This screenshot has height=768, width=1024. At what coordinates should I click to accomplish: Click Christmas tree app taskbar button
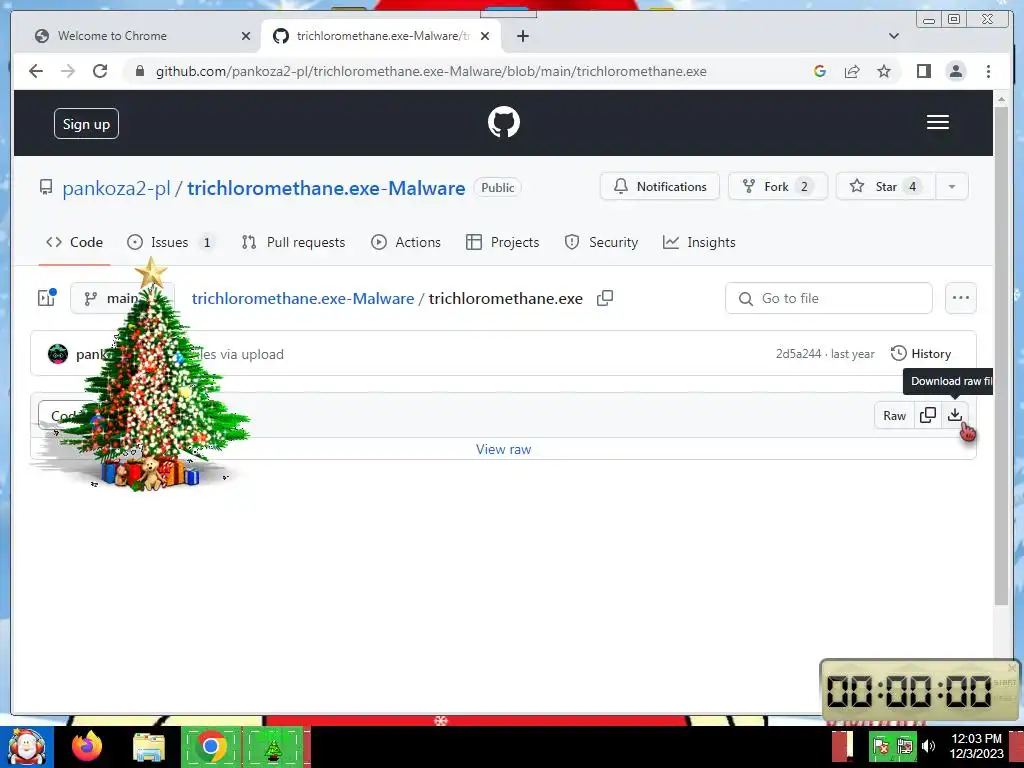click(273, 746)
